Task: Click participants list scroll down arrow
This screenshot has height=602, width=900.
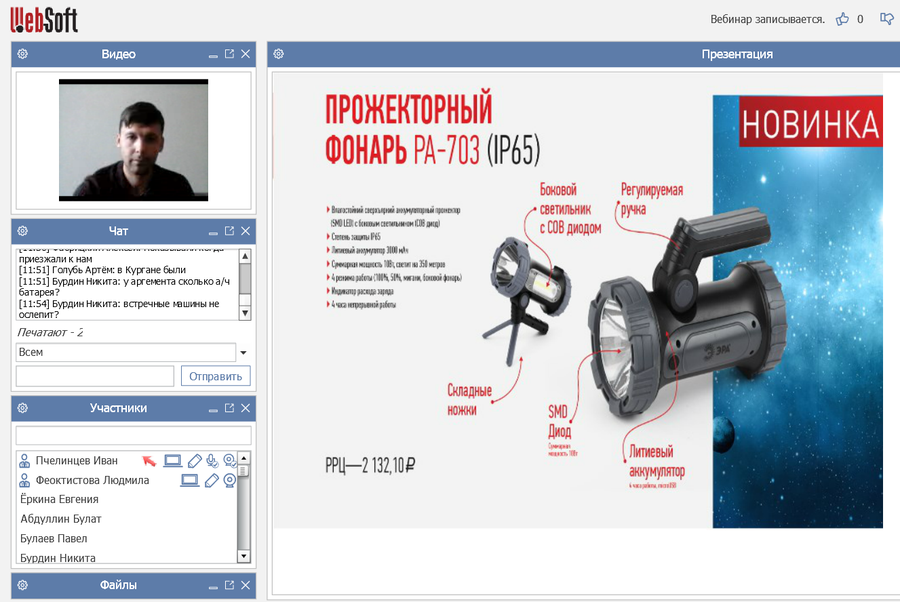Action: tap(244, 556)
